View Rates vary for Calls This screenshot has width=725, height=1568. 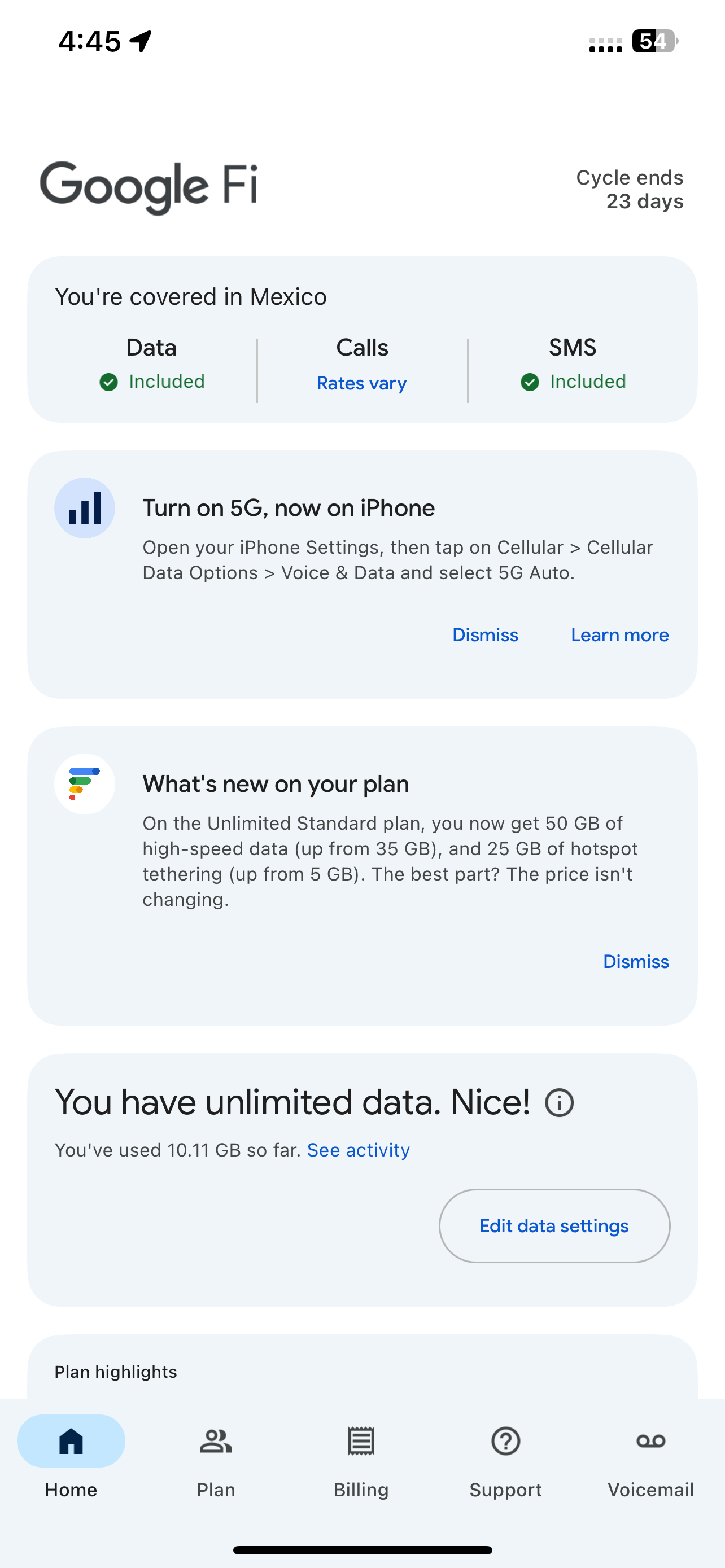coord(361,383)
